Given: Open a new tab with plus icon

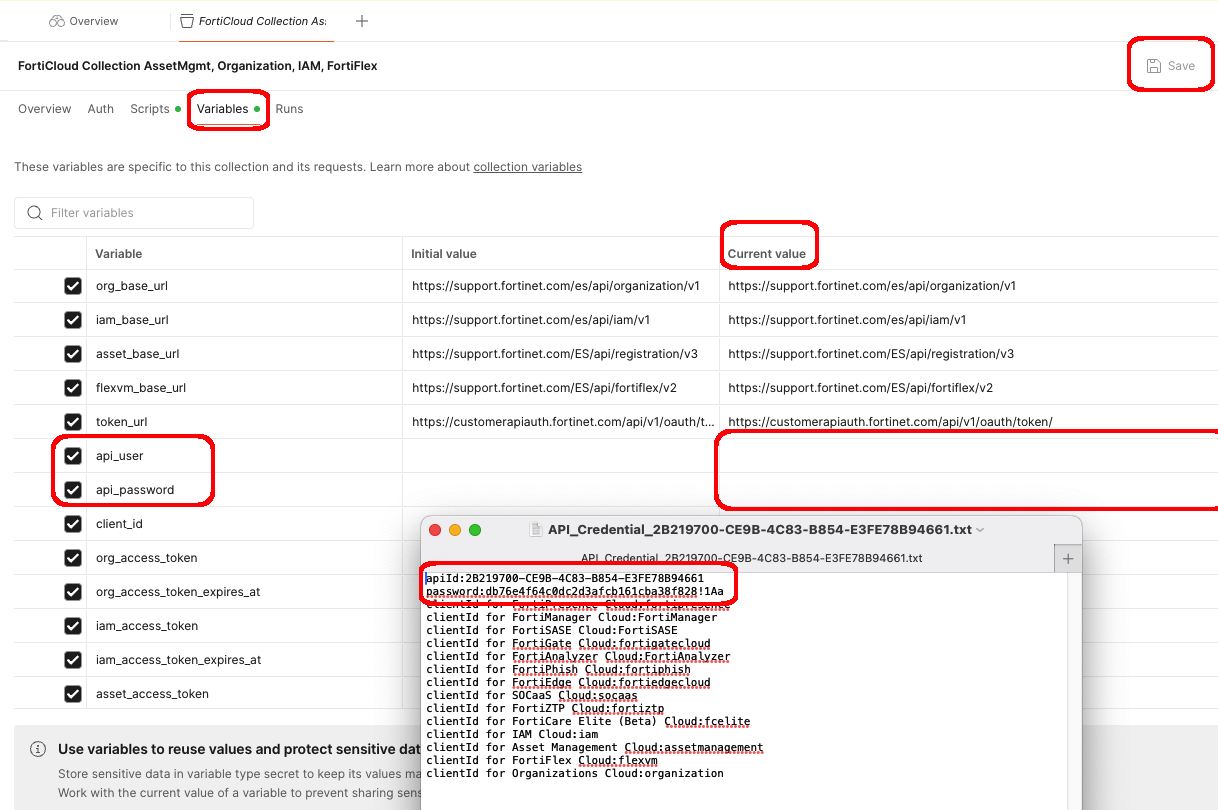Looking at the screenshot, I should pos(362,21).
